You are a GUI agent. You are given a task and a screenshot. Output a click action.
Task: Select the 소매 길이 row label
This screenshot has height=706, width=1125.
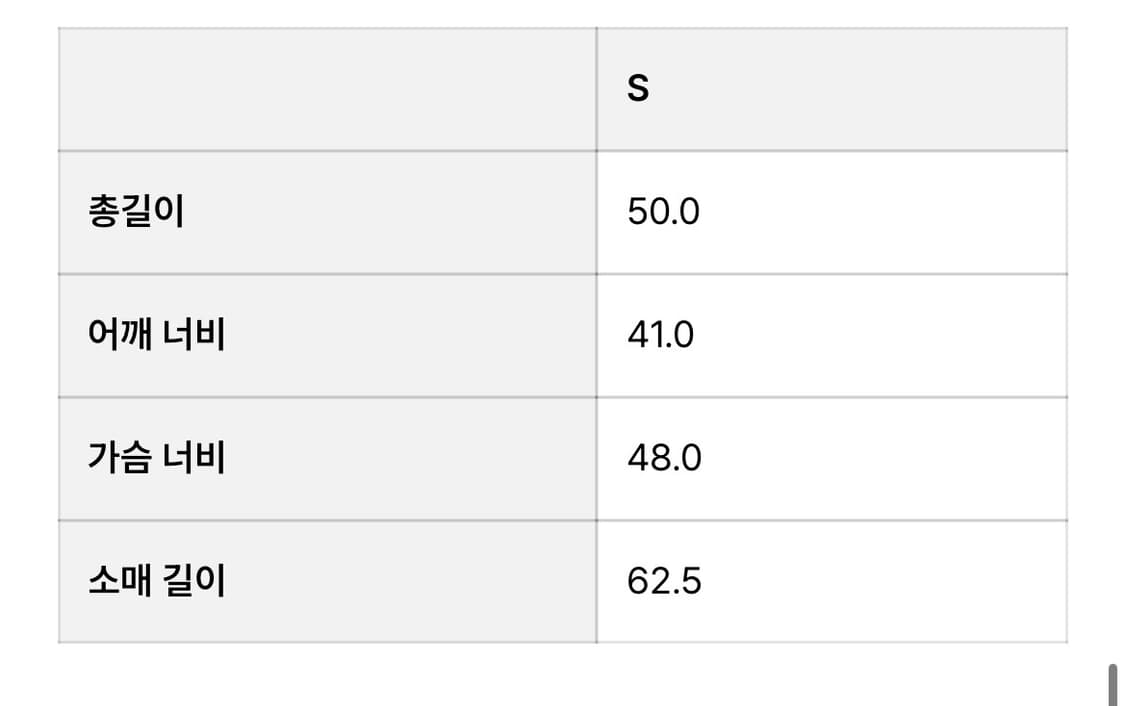(156, 581)
